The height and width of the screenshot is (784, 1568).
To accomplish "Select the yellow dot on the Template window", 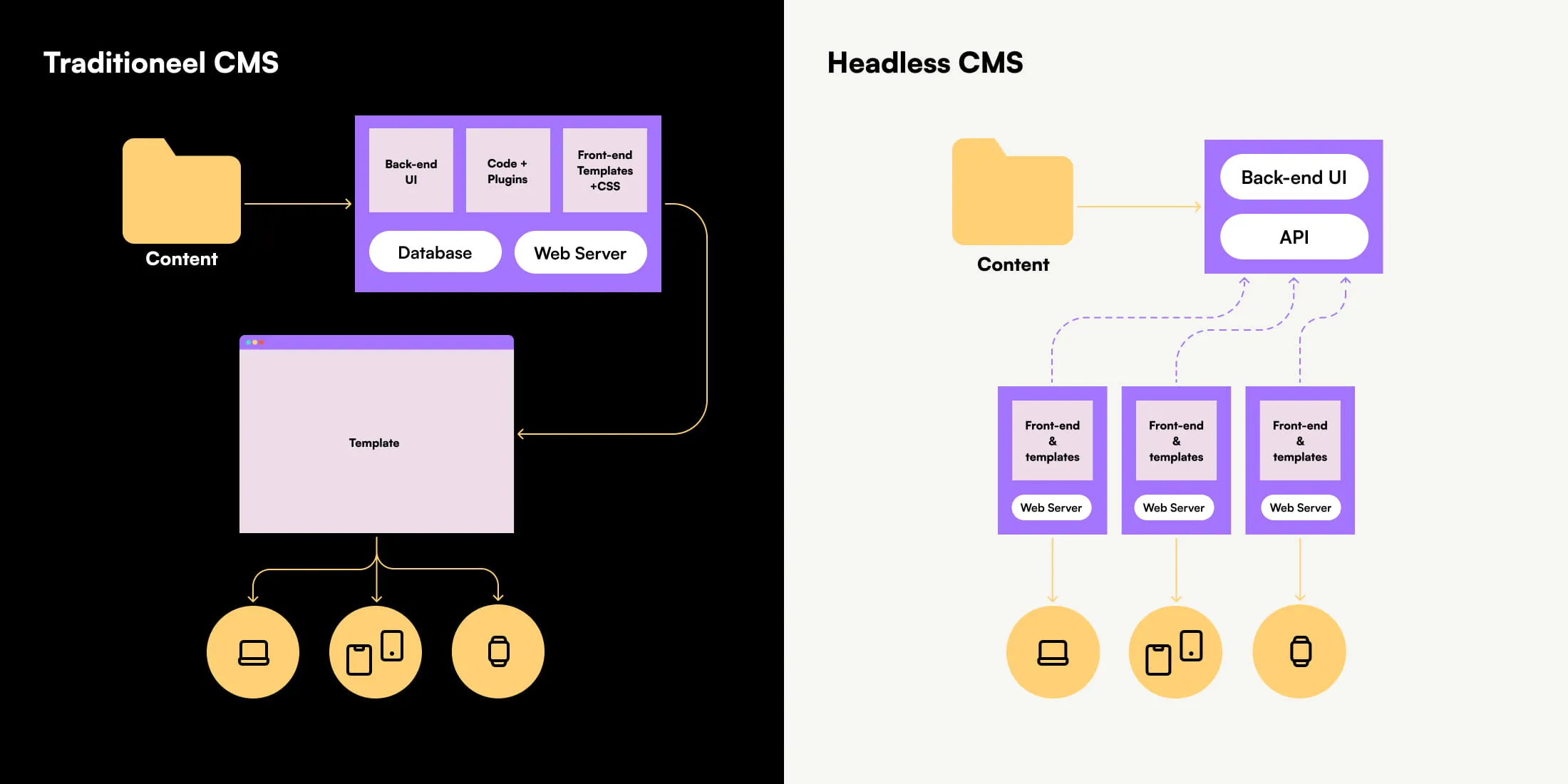I will point(255,342).
